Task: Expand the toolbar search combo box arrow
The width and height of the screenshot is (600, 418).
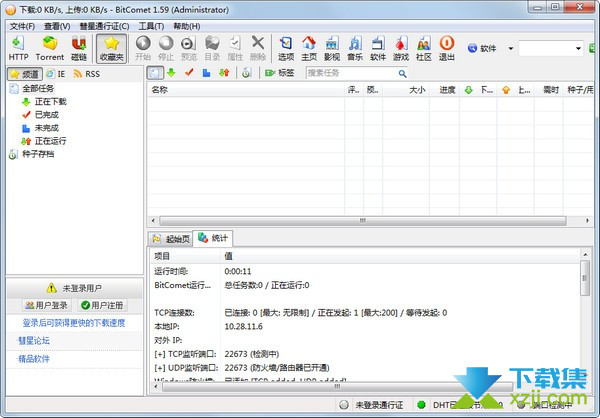Action: coord(578,49)
